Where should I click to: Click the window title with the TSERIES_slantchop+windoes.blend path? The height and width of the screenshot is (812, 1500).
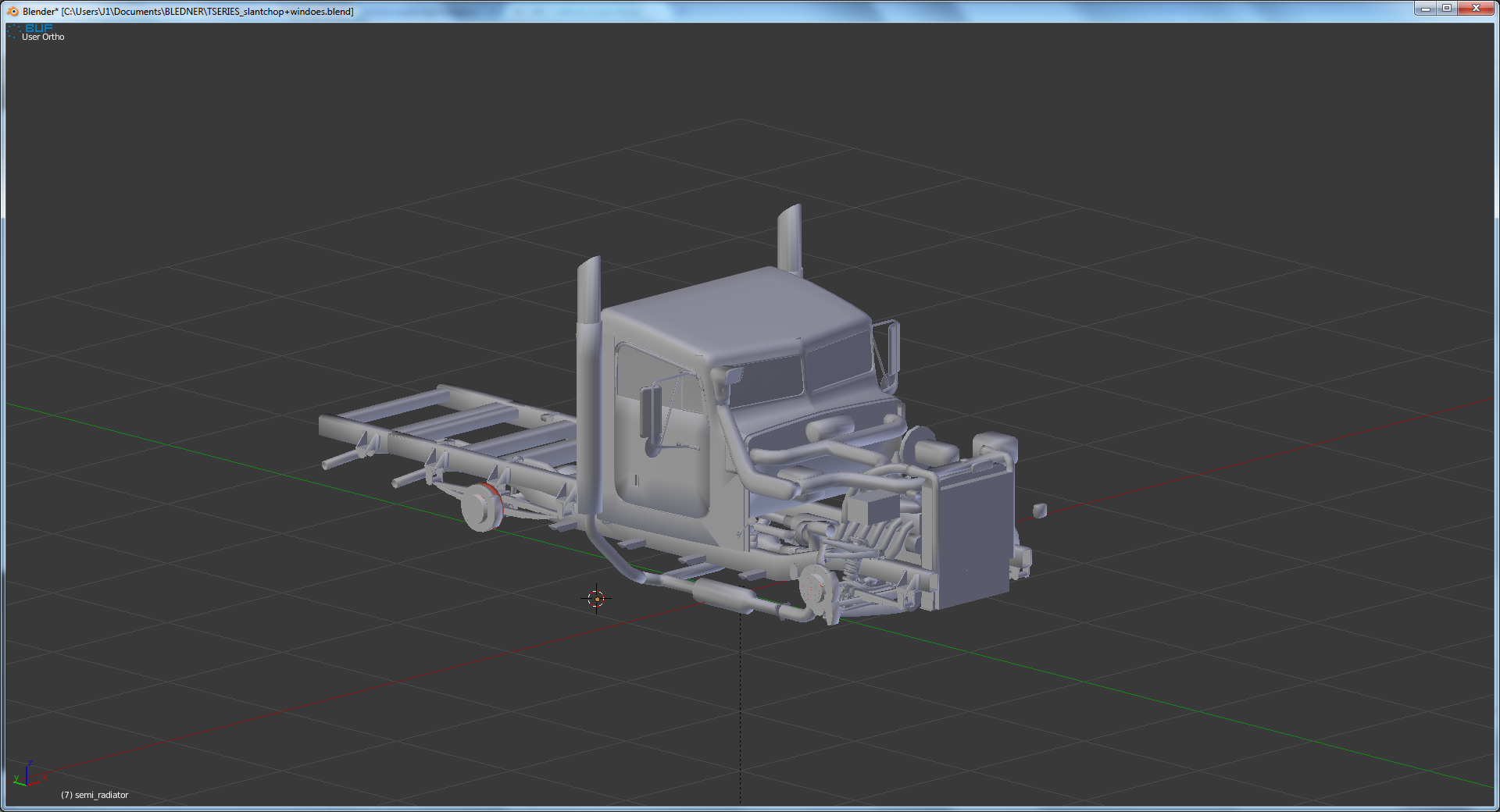[187, 11]
